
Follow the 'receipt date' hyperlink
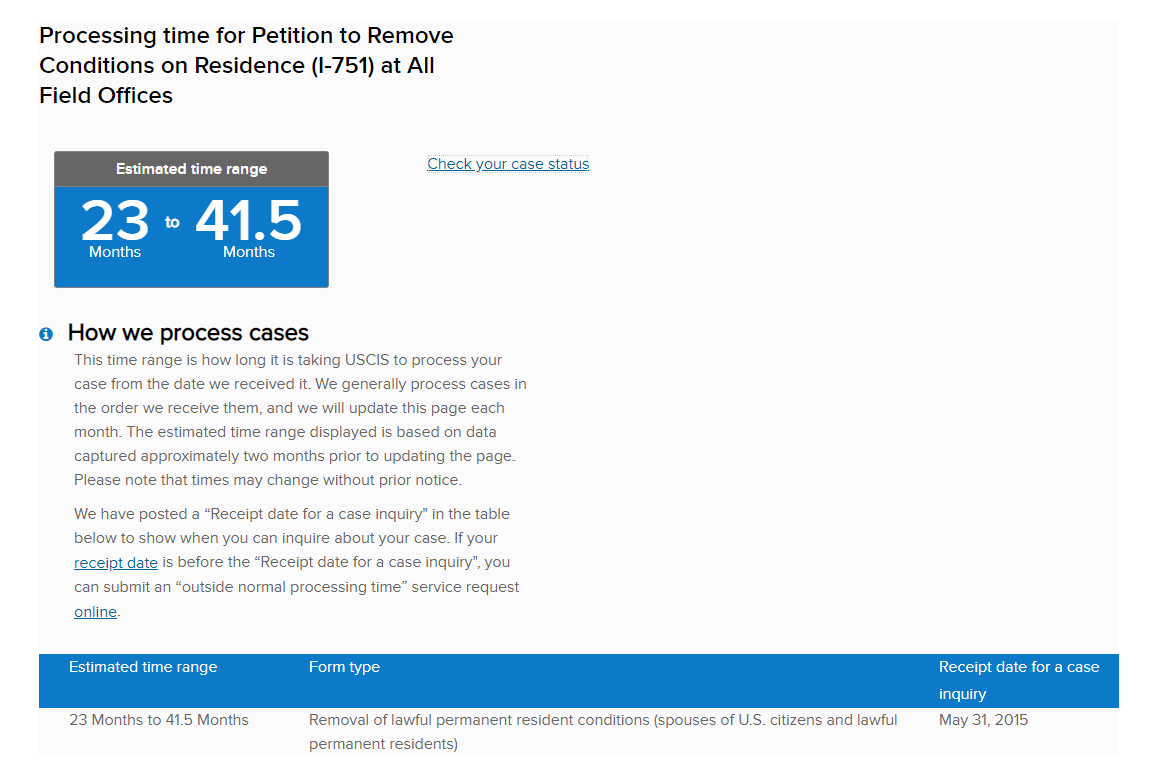pos(115,563)
